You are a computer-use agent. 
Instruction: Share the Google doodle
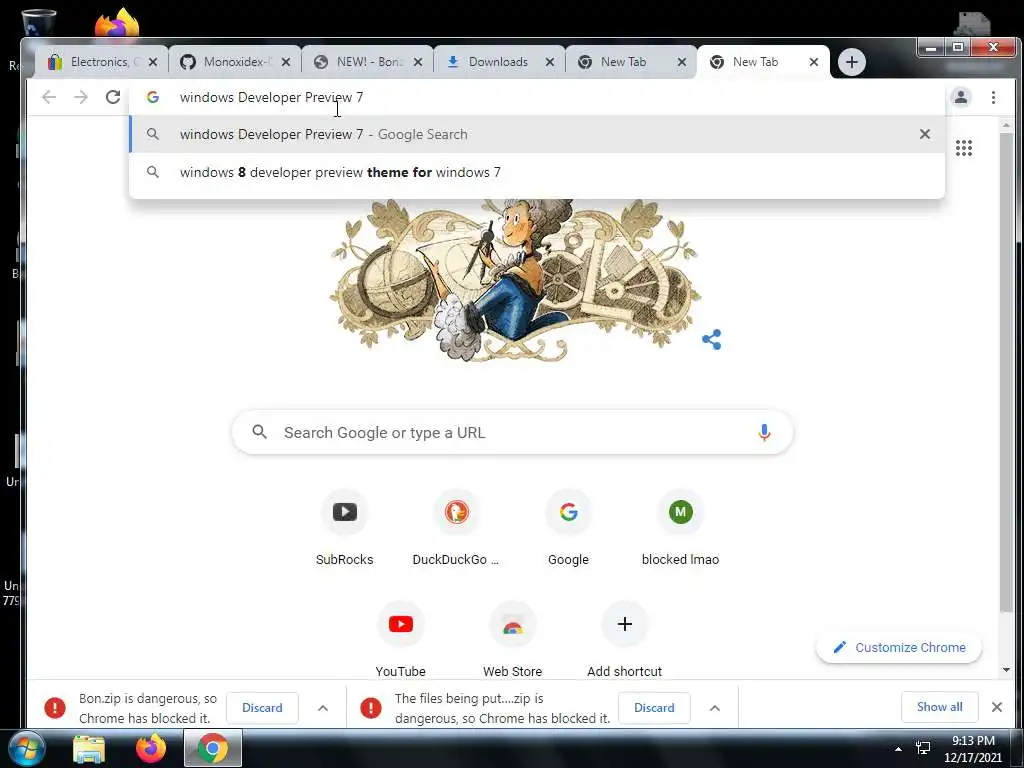712,340
